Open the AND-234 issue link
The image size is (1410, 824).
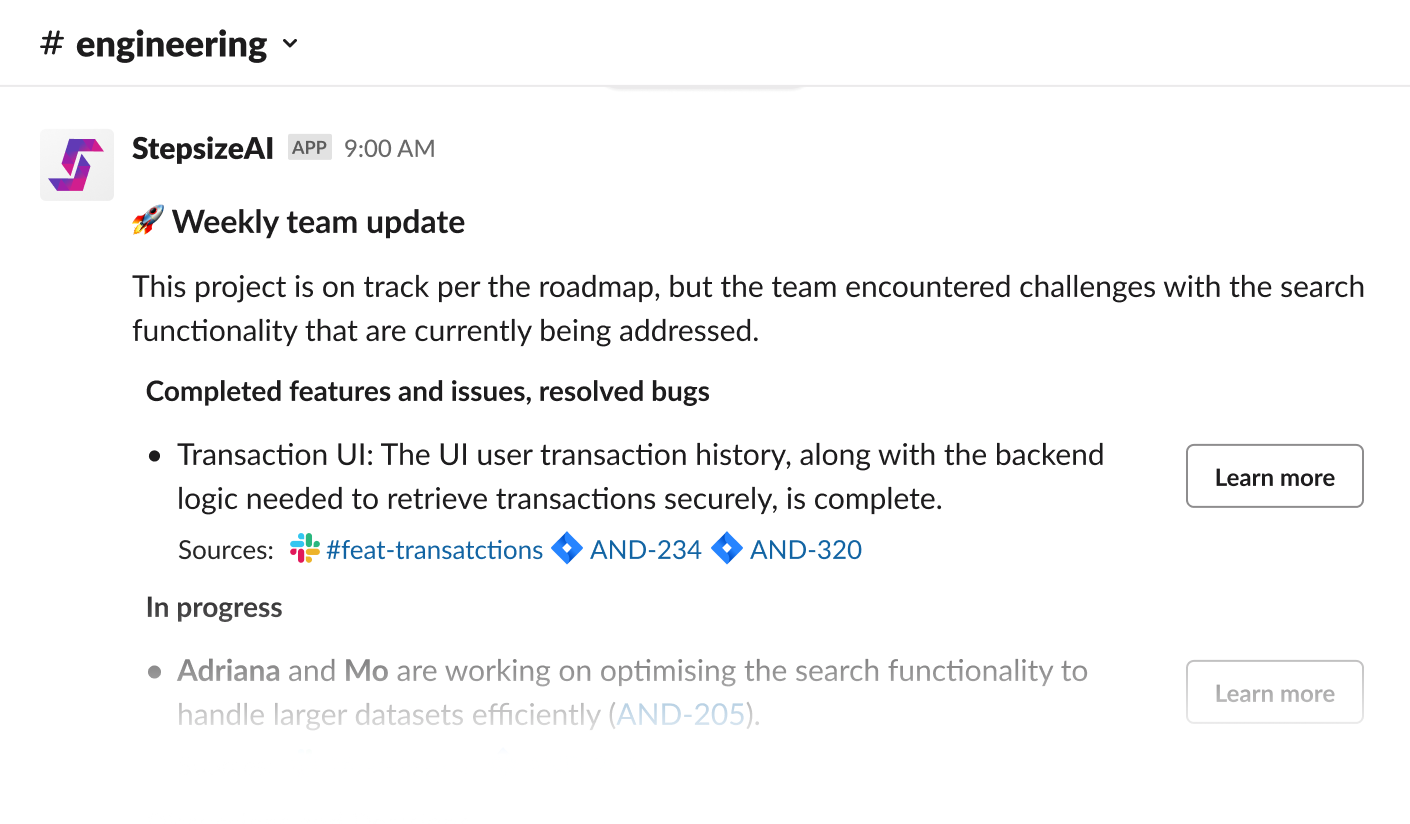tap(646, 549)
